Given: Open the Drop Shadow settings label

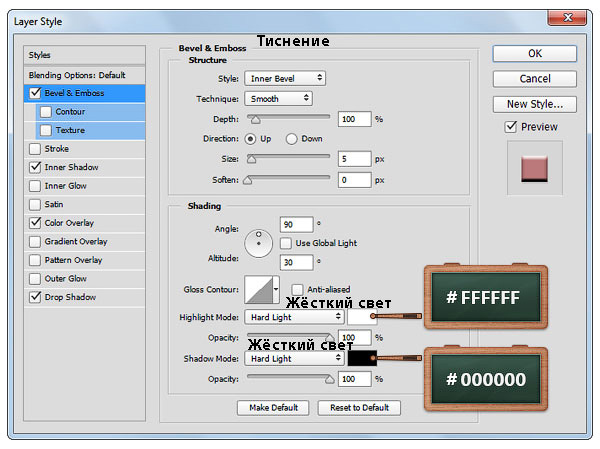Looking at the screenshot, I should pos(70,297).
